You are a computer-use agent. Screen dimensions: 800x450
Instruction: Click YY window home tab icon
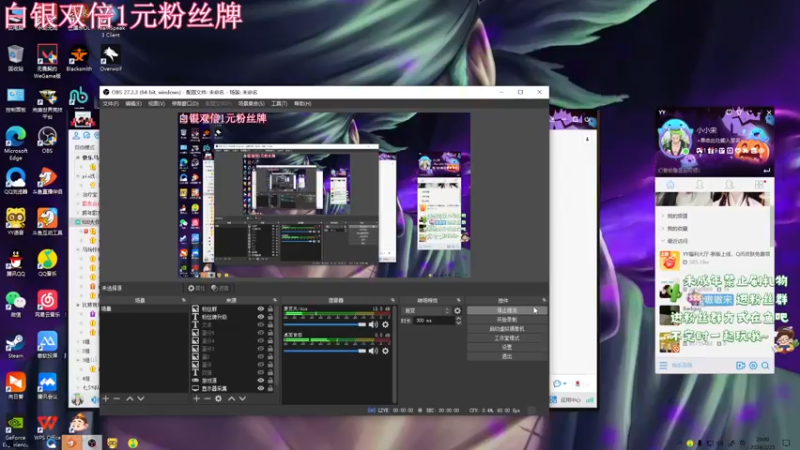[x=670, y=185]
